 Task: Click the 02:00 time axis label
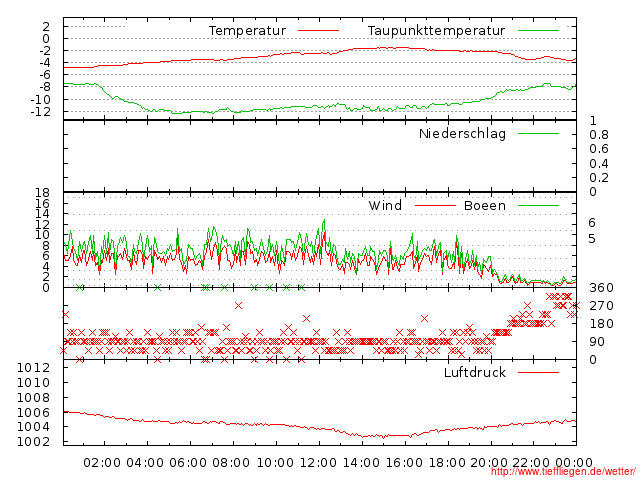pyautogui.click(x=102, y=462)
